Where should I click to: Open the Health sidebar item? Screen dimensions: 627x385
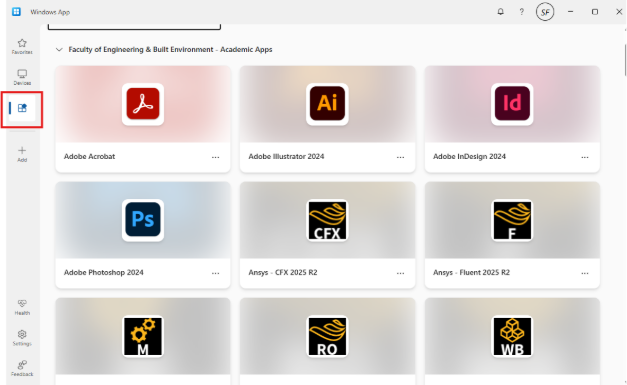[x=22, y=307]
